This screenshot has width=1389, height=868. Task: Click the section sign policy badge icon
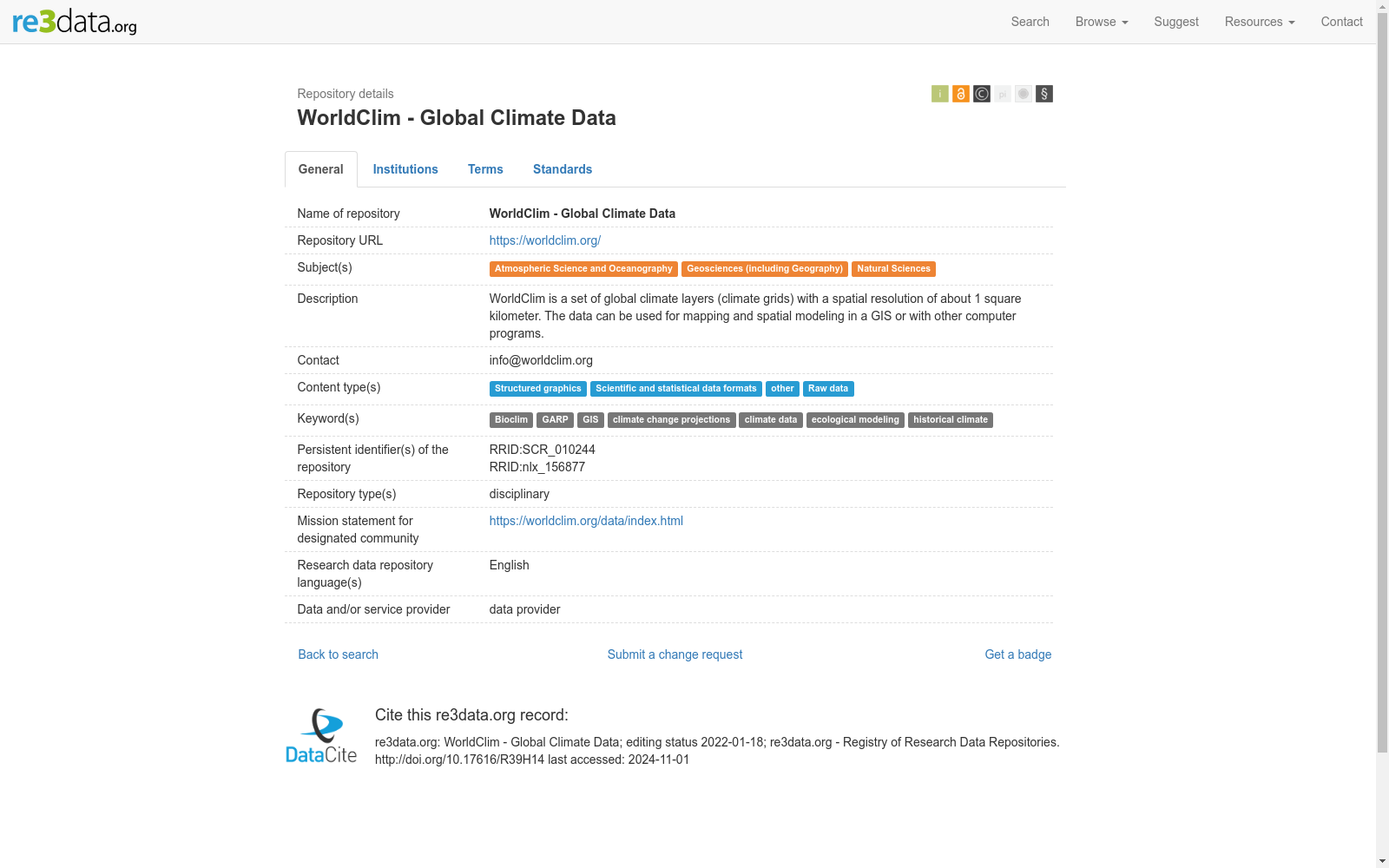tap(1043, 94)
